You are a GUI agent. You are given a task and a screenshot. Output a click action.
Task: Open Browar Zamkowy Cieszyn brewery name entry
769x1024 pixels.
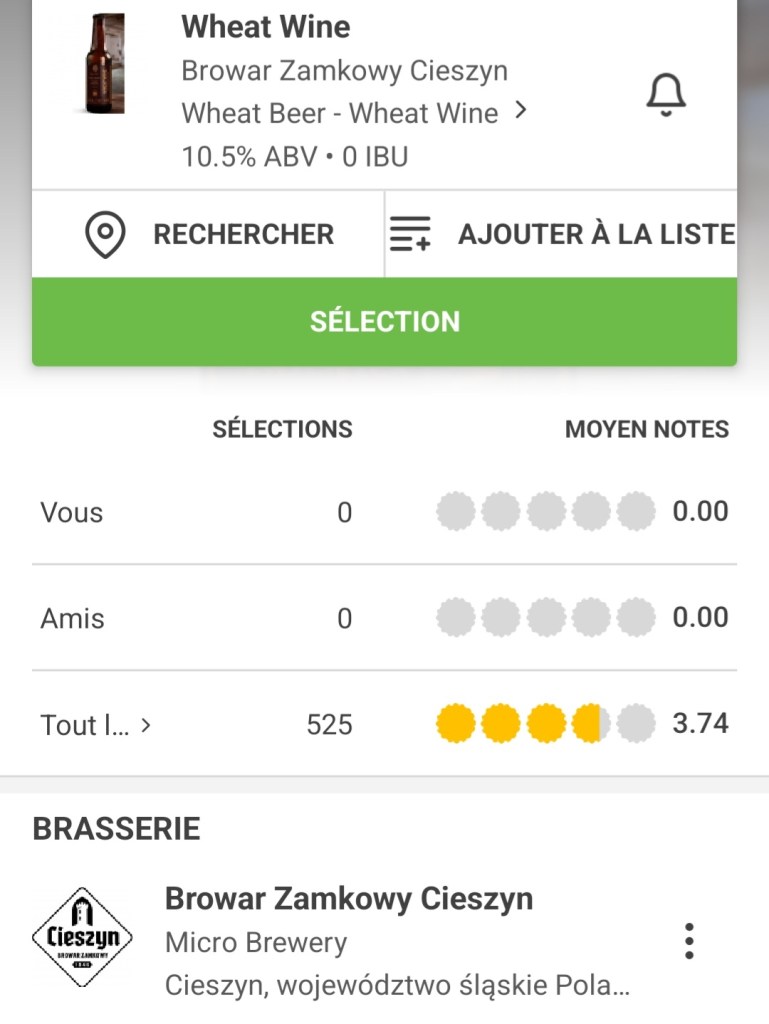point(348,898)
